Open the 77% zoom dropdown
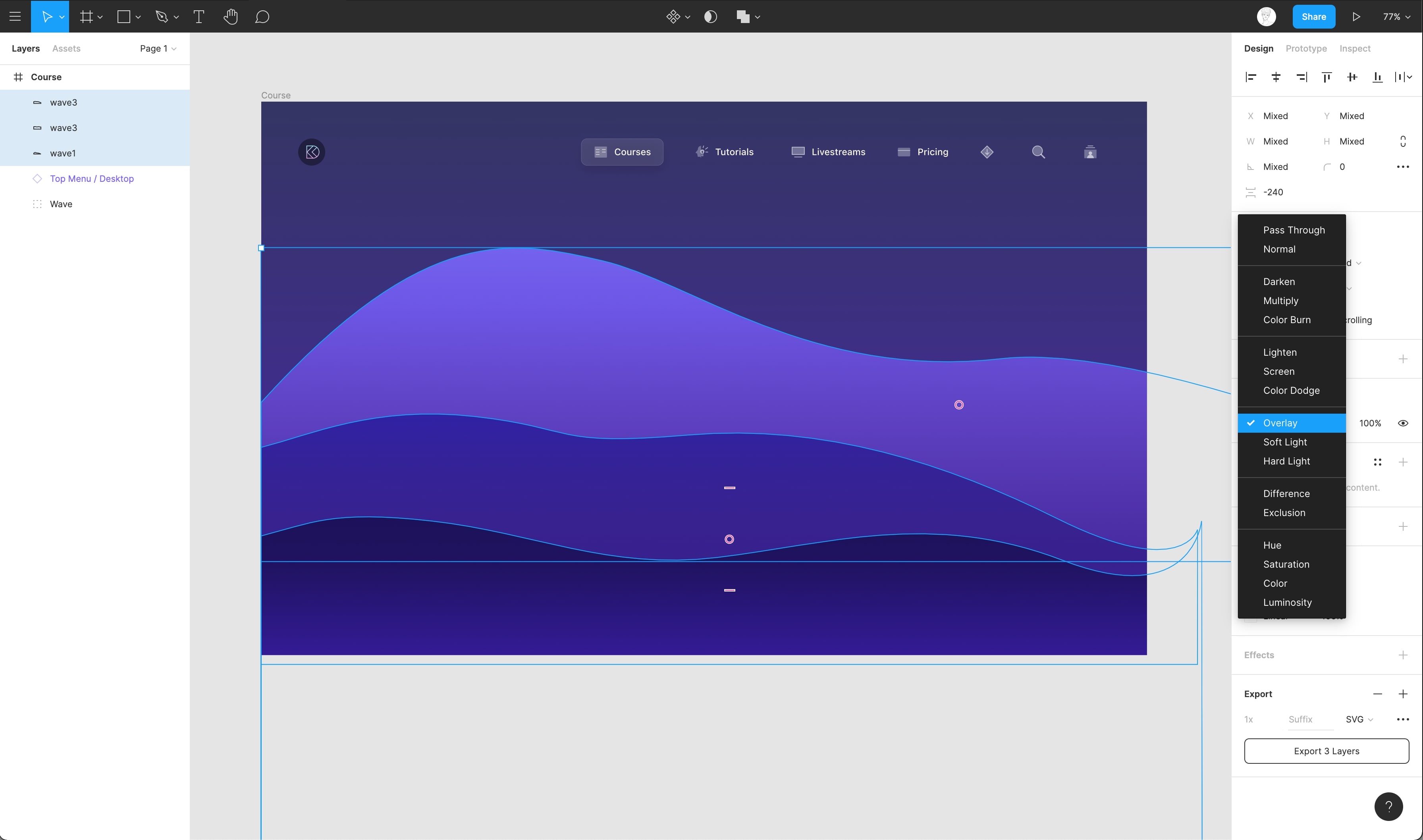 point(1396,16)
